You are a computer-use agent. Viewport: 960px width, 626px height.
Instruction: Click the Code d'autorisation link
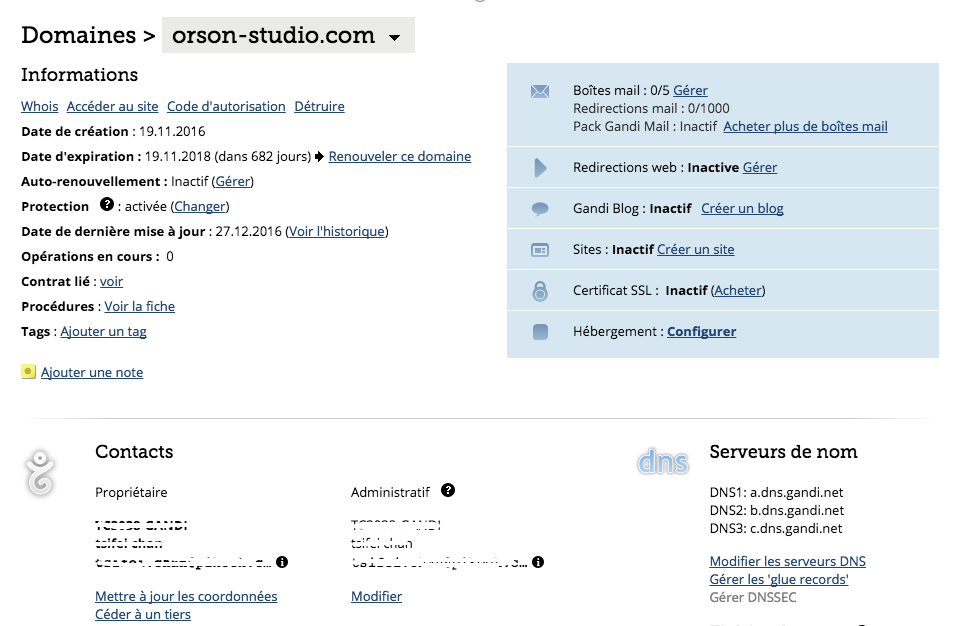[227, 107]
